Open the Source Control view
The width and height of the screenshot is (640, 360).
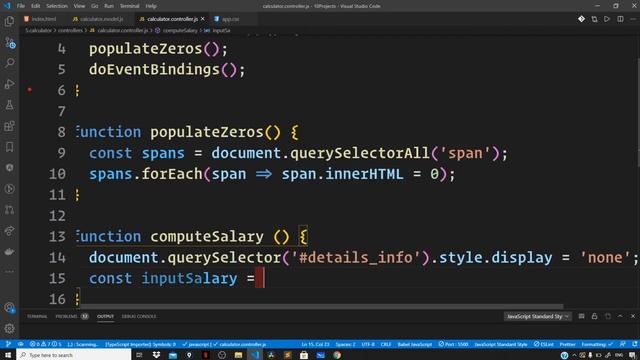tap(9, 42)
